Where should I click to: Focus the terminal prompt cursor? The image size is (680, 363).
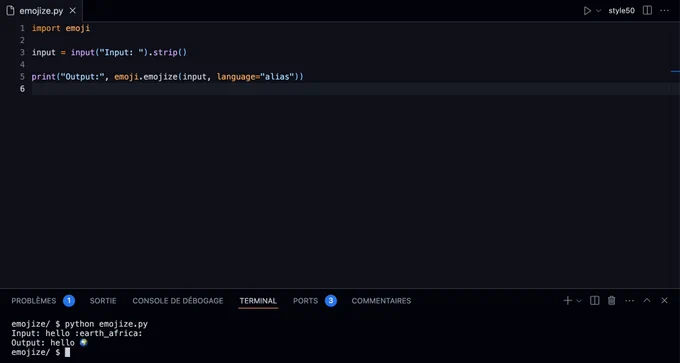(x=67, y=352)
